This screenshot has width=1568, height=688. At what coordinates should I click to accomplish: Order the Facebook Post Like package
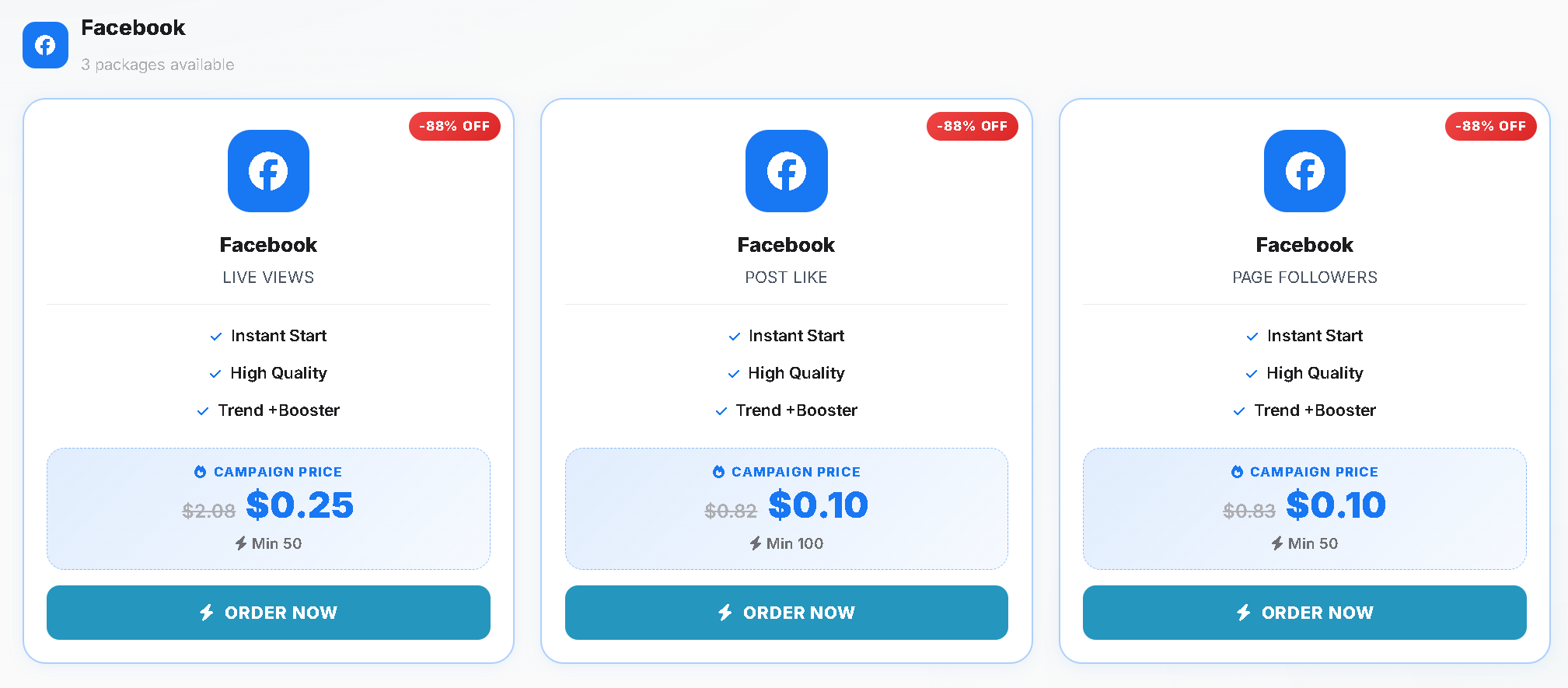click(x=786, y=613)
